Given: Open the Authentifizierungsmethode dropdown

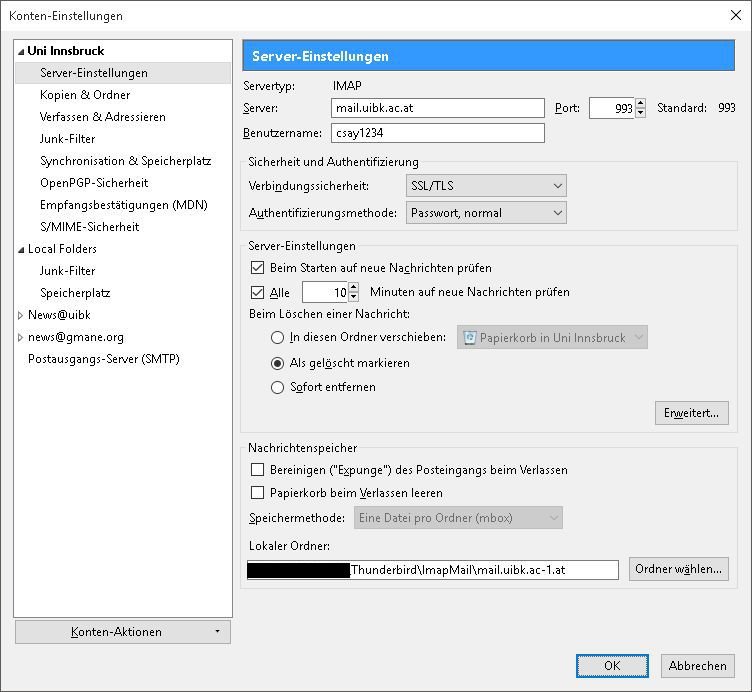Looking at the screenshot, I should tap(486, 212).
